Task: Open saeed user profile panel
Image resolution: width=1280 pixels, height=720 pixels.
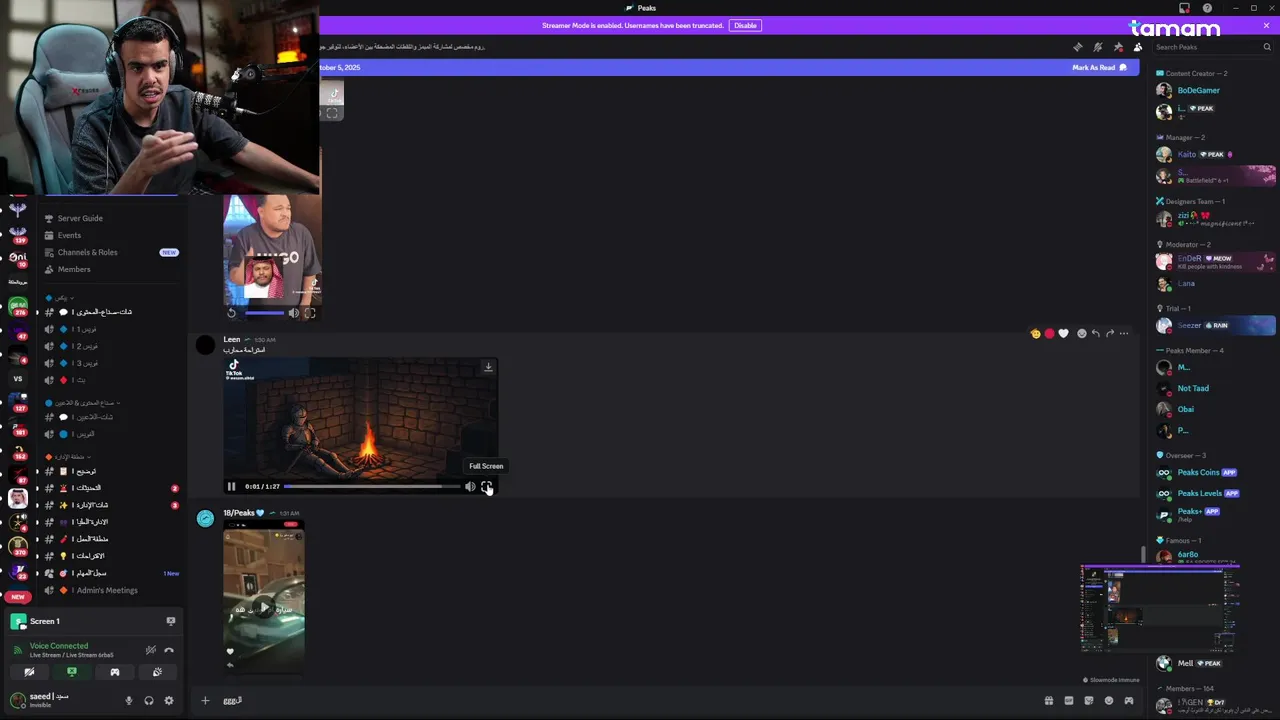Action: 48,699
